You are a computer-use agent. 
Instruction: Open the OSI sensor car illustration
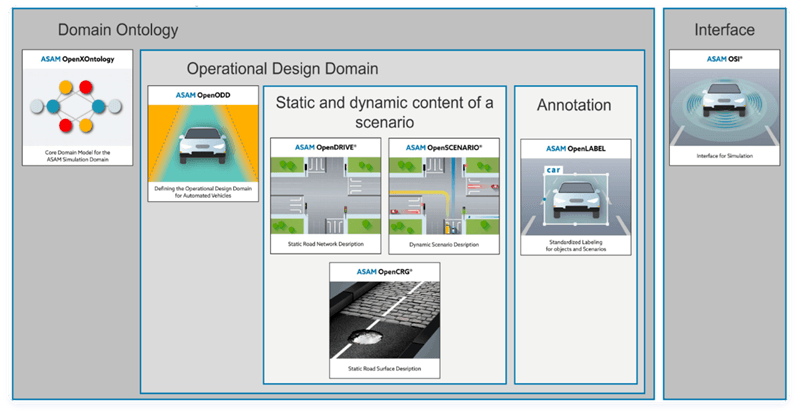tap(724, 107)
